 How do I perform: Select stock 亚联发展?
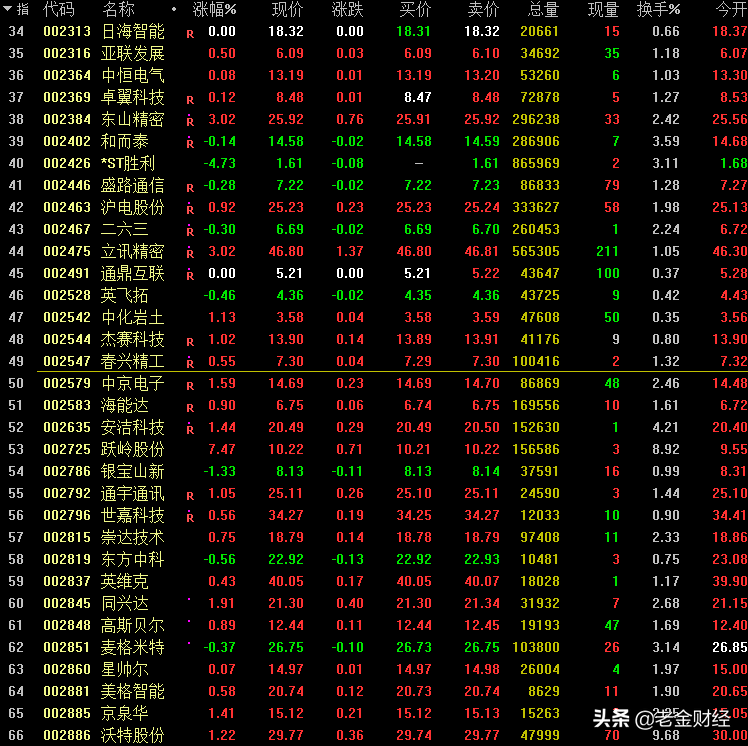[x=133, y=53]
